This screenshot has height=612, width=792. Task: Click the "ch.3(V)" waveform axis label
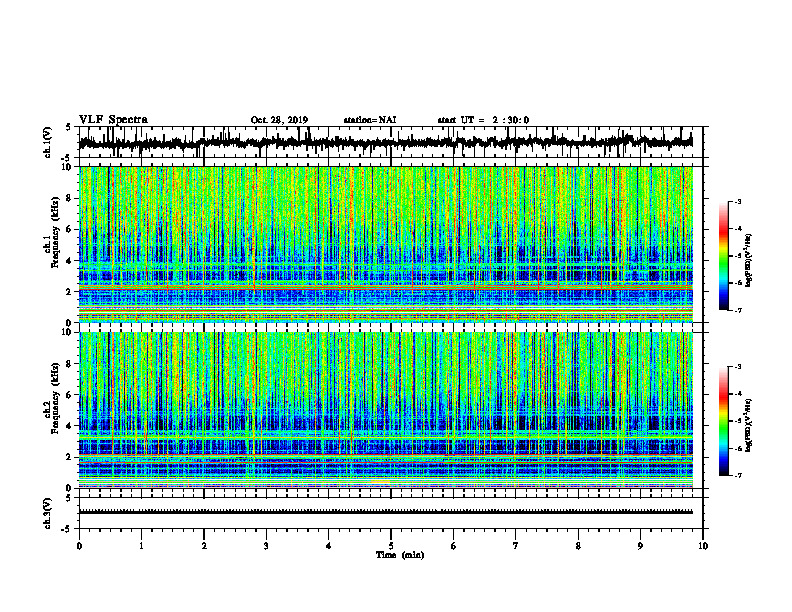point(48,514)
